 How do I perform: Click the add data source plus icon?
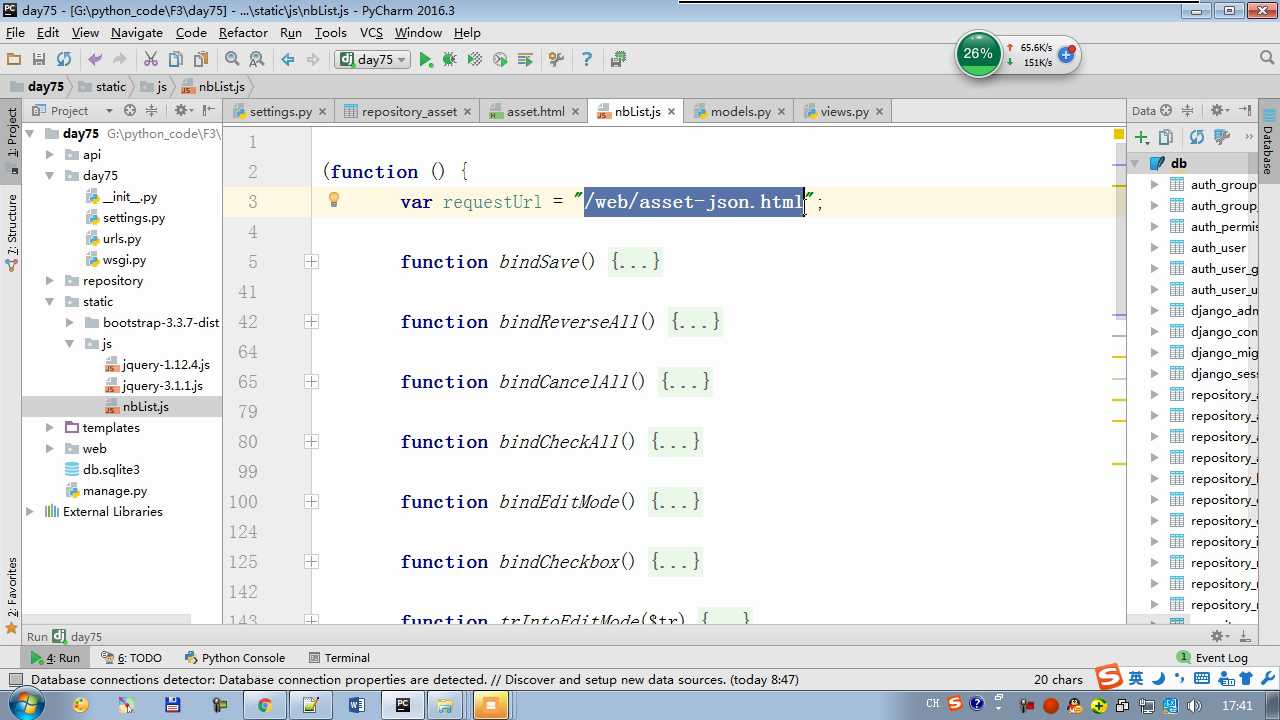click(x=1141, y=137)
